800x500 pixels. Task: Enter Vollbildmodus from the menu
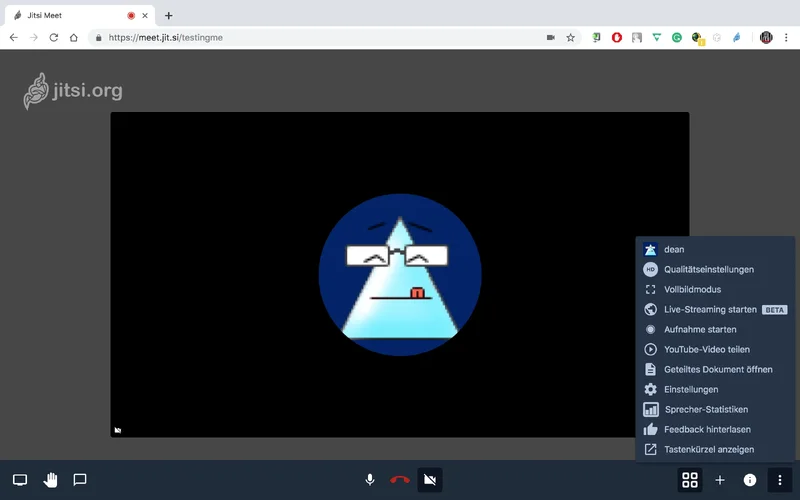(x=715, y=289)
